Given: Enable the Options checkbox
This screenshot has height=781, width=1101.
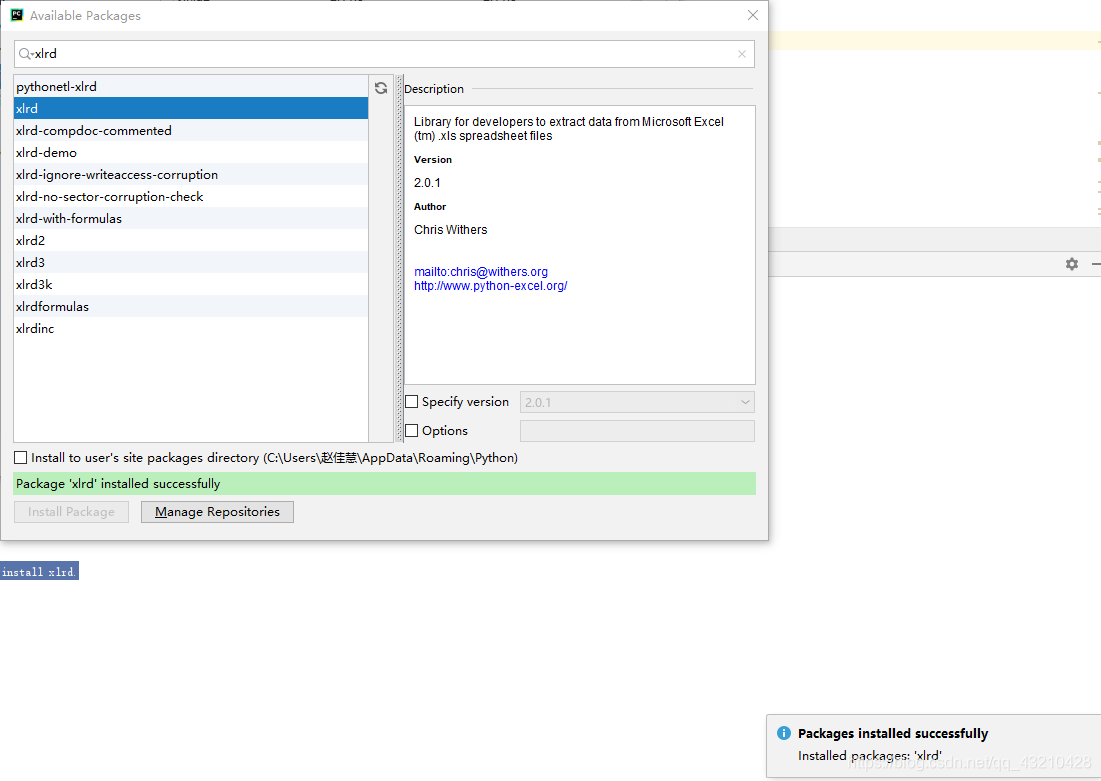Looking at the screenshot, I should click(x=411, y=430).
